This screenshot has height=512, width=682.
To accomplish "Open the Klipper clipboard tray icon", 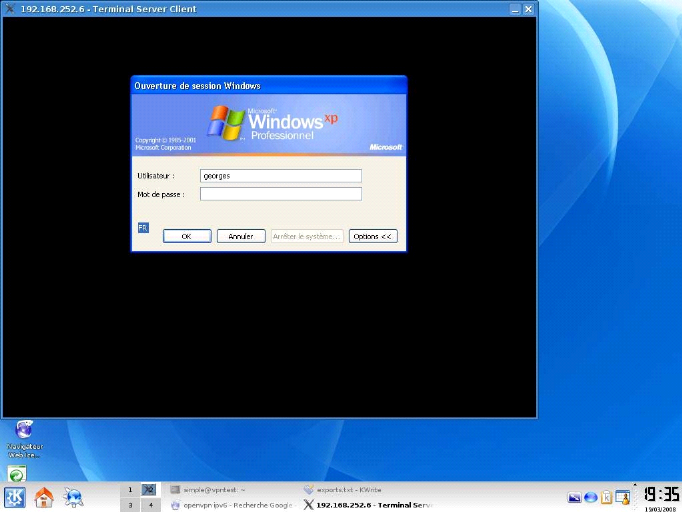I will point(606,497).
